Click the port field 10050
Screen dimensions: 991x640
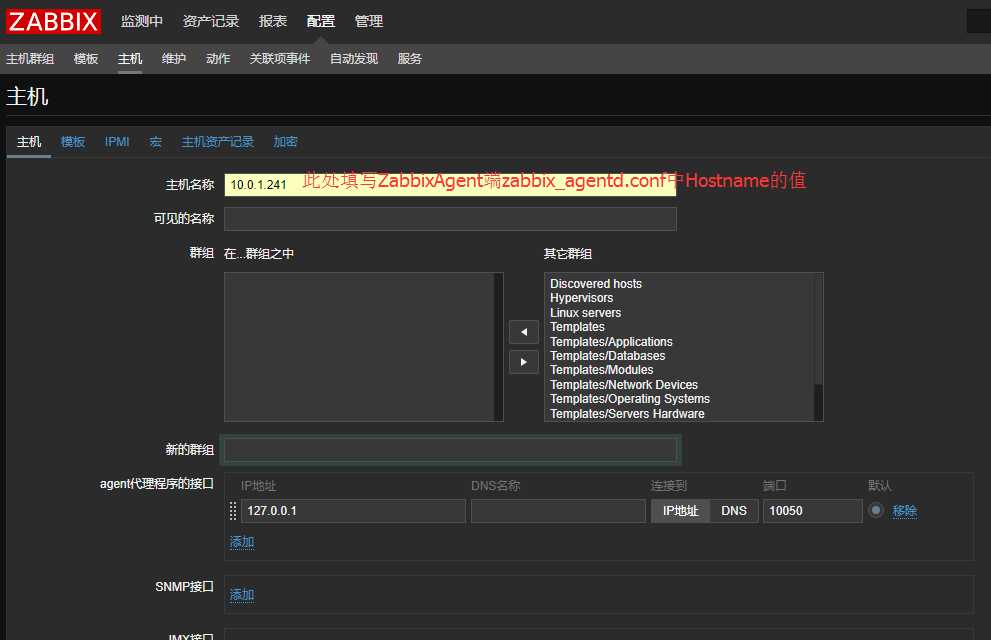tap(812, 510)
